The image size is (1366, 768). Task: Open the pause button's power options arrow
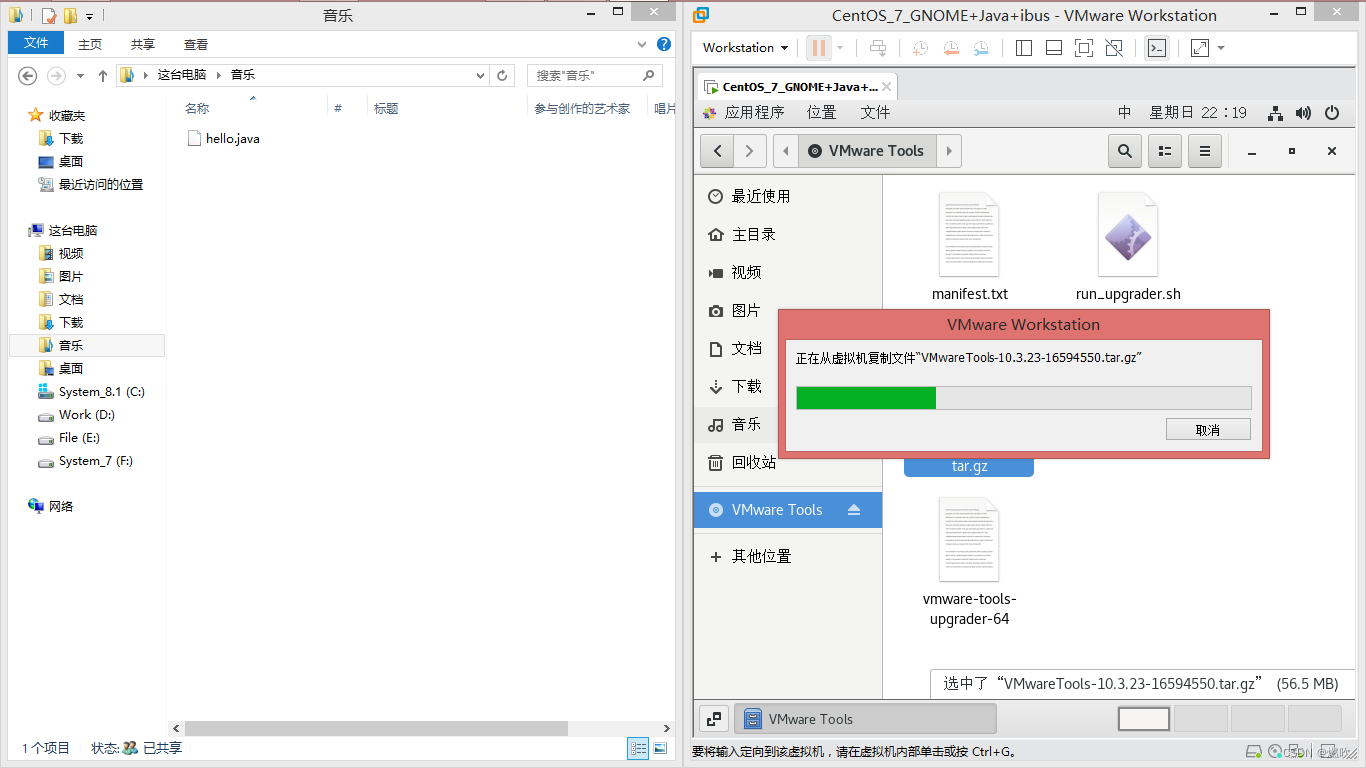point(840,48)
